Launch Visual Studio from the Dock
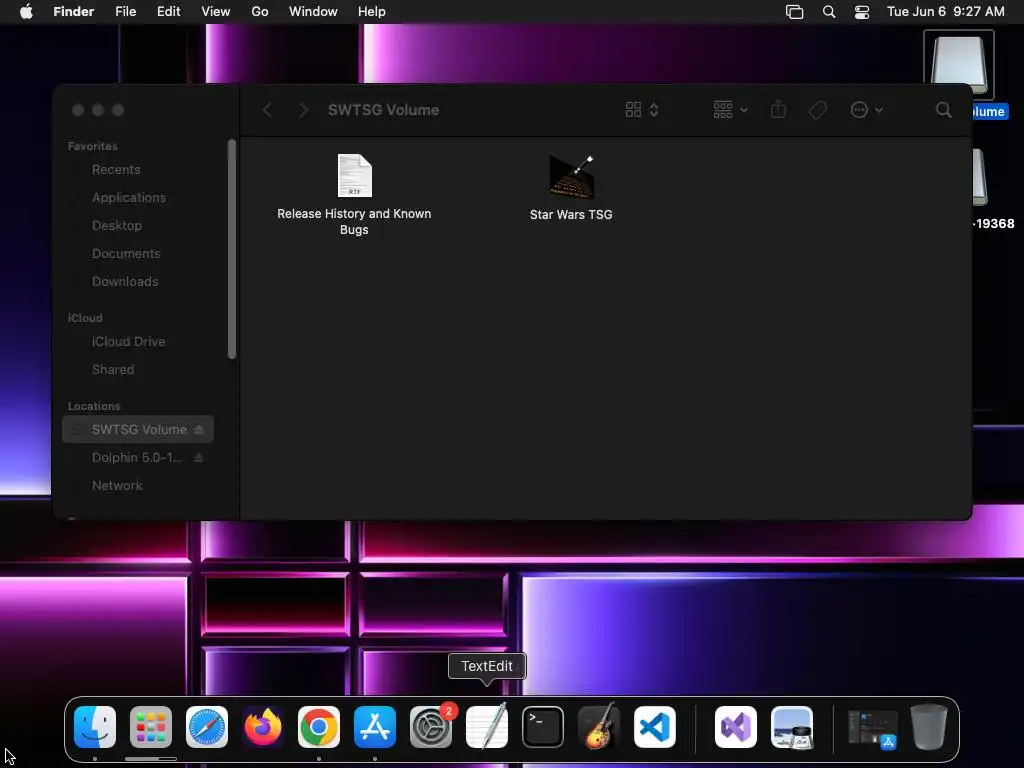 coord(736,727)
